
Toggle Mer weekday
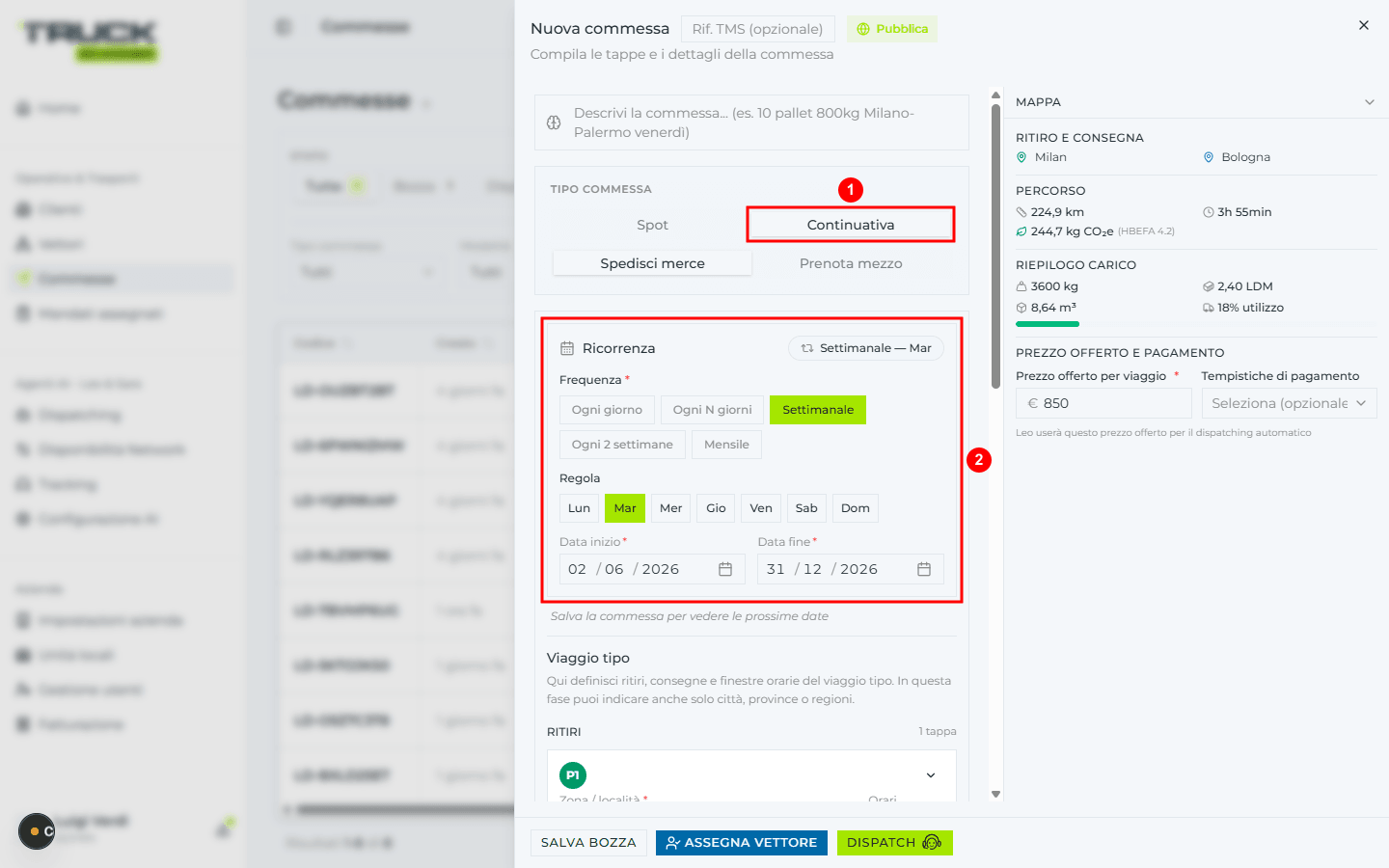670,508
